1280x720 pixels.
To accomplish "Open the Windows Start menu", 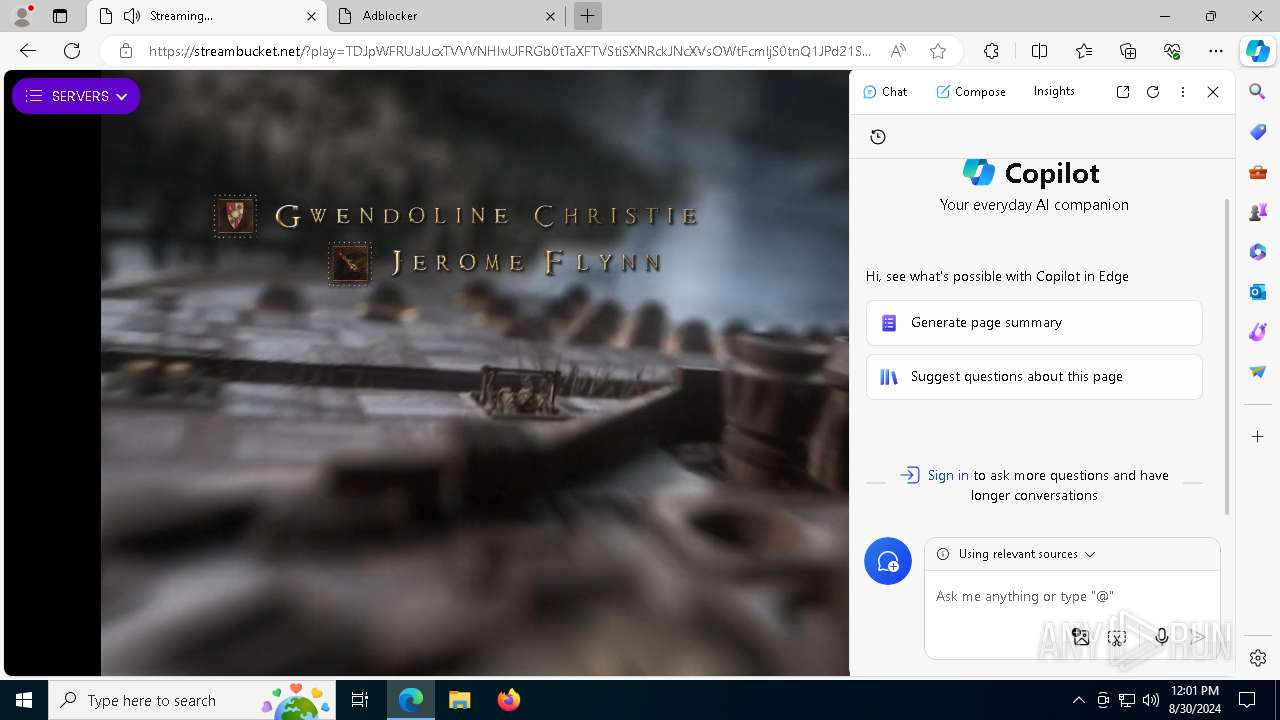I will coord(24,700).
